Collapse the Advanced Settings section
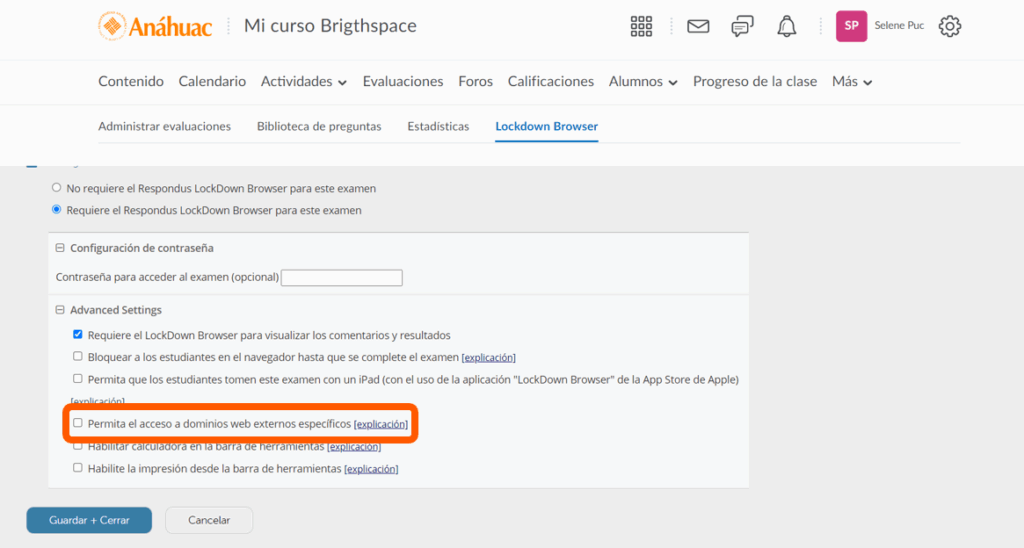This screenshot has height=548, width=1024. [x=60, y=310]
